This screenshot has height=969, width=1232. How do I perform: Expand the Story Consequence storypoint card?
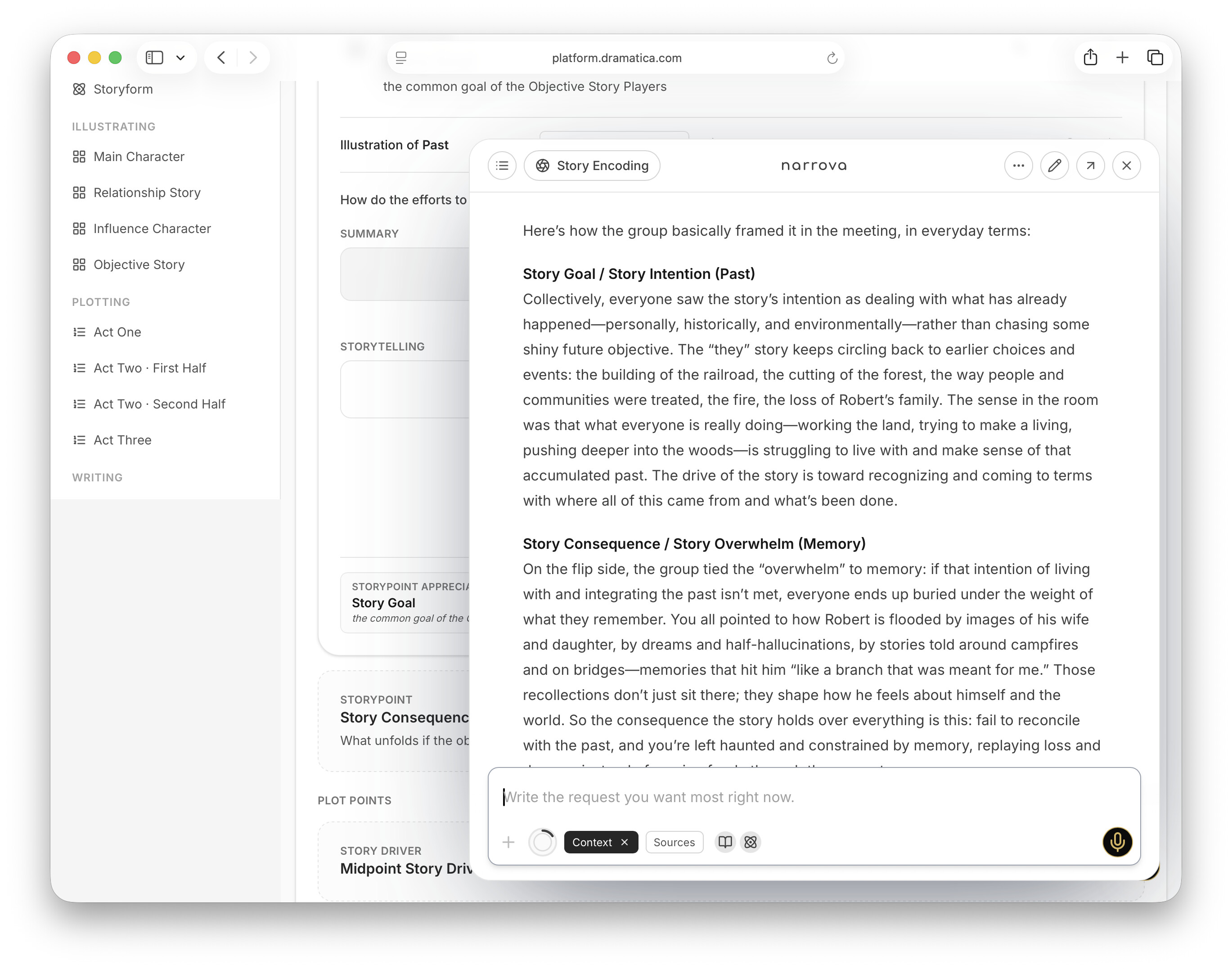coord(404,718)
